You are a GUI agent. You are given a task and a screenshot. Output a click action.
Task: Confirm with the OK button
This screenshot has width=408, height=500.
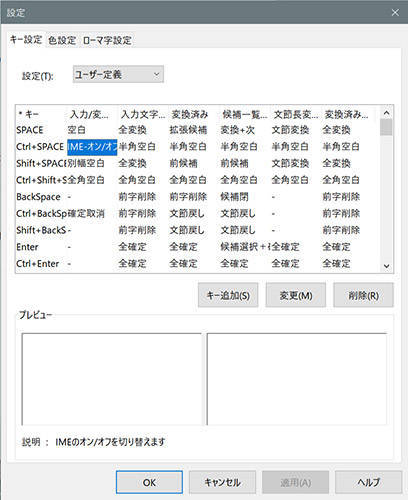tap(149, 482)
